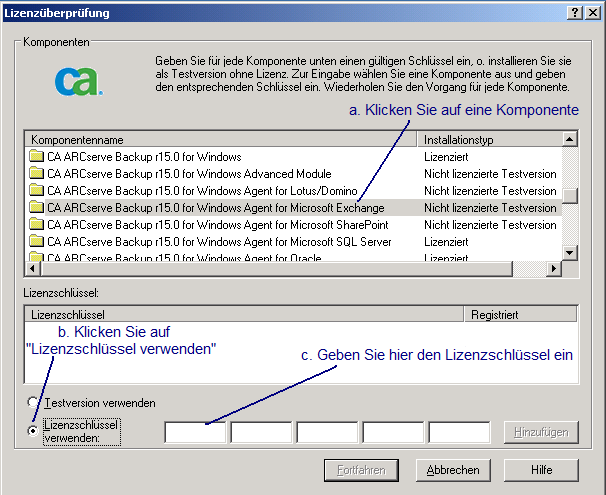Click the Abbrechen button
This screenshot has height=495, width=606.
click(453, 470)
